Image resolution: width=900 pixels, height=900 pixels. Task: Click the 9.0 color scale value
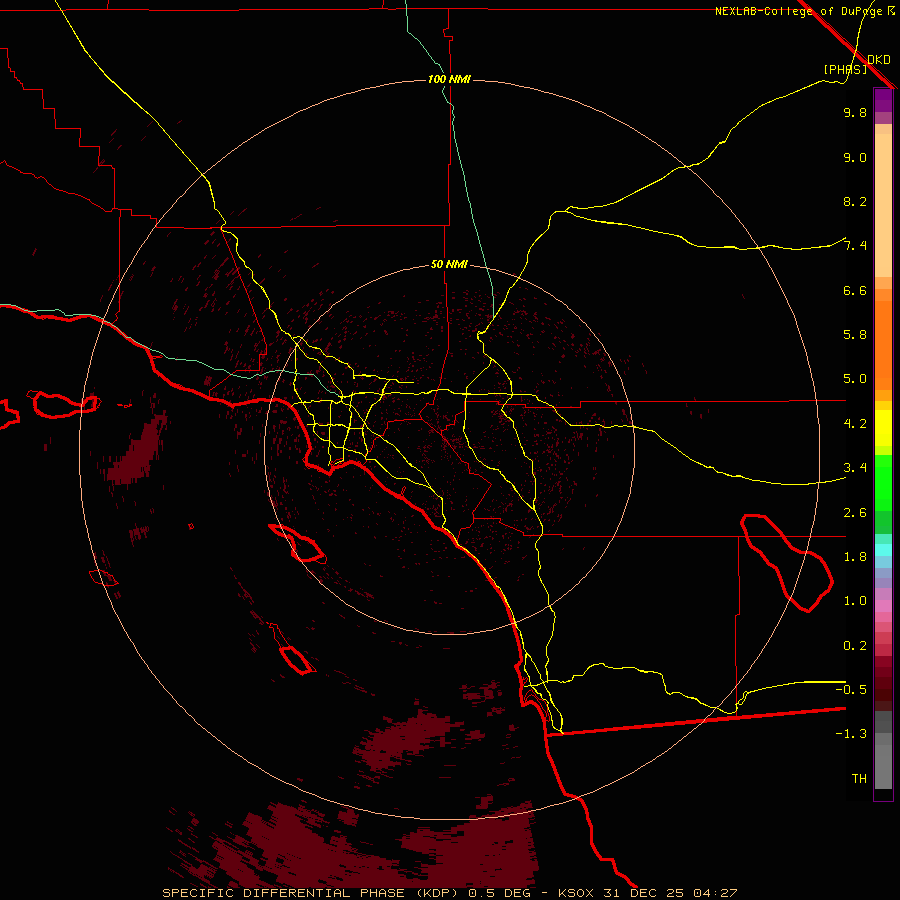click(x=855, y=157)
